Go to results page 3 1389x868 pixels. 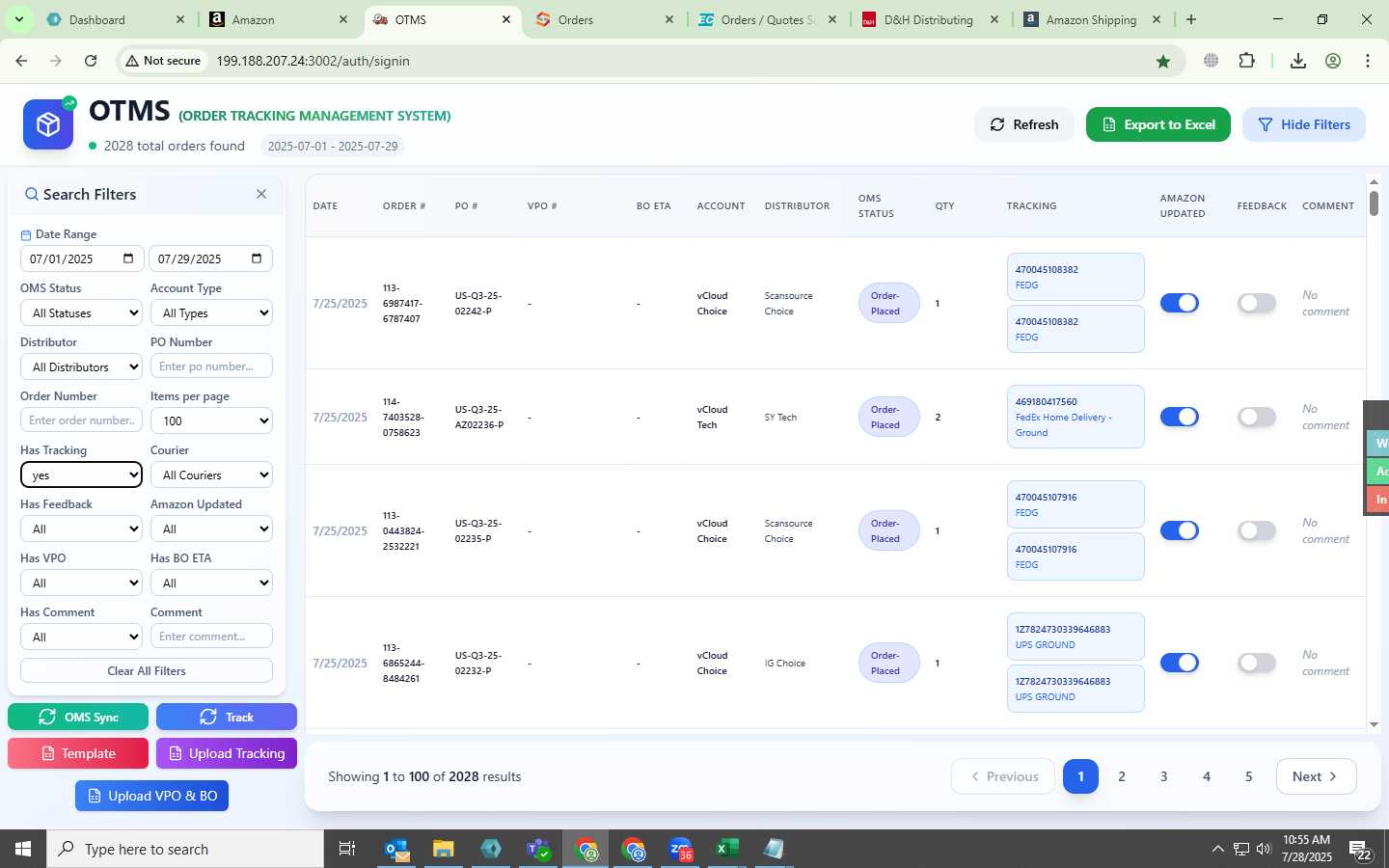point(1164,776)
